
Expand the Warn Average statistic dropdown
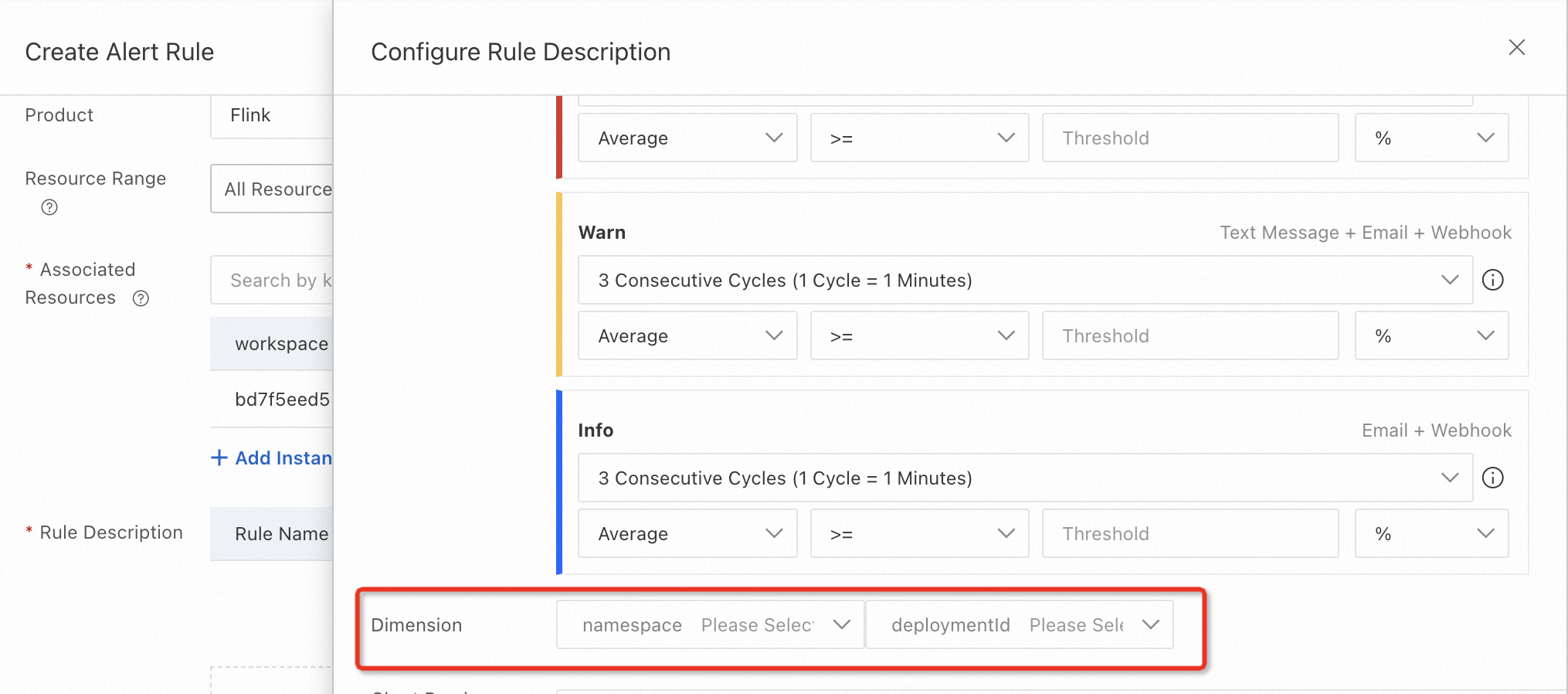[x=687, y=335]
